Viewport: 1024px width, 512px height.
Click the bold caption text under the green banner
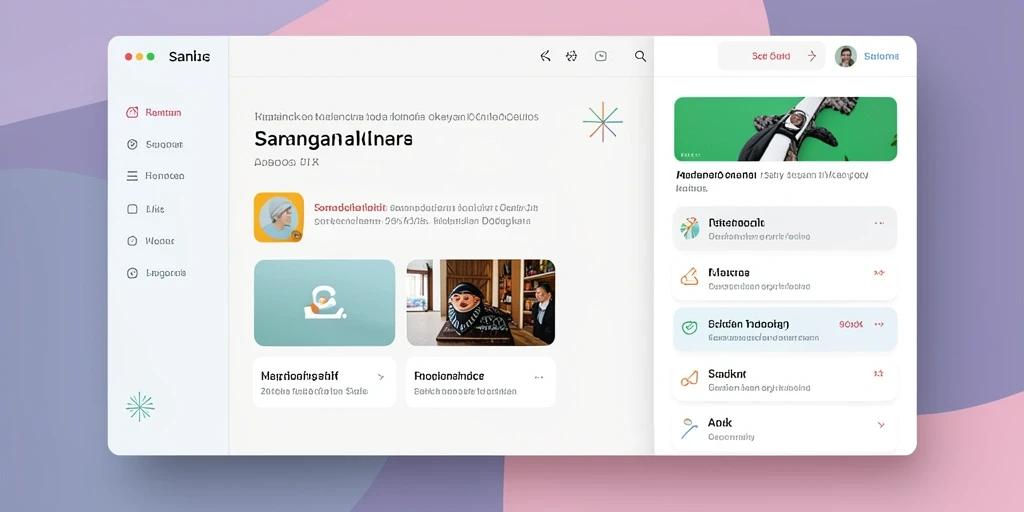pyautogui.click(x=716, y=175)
